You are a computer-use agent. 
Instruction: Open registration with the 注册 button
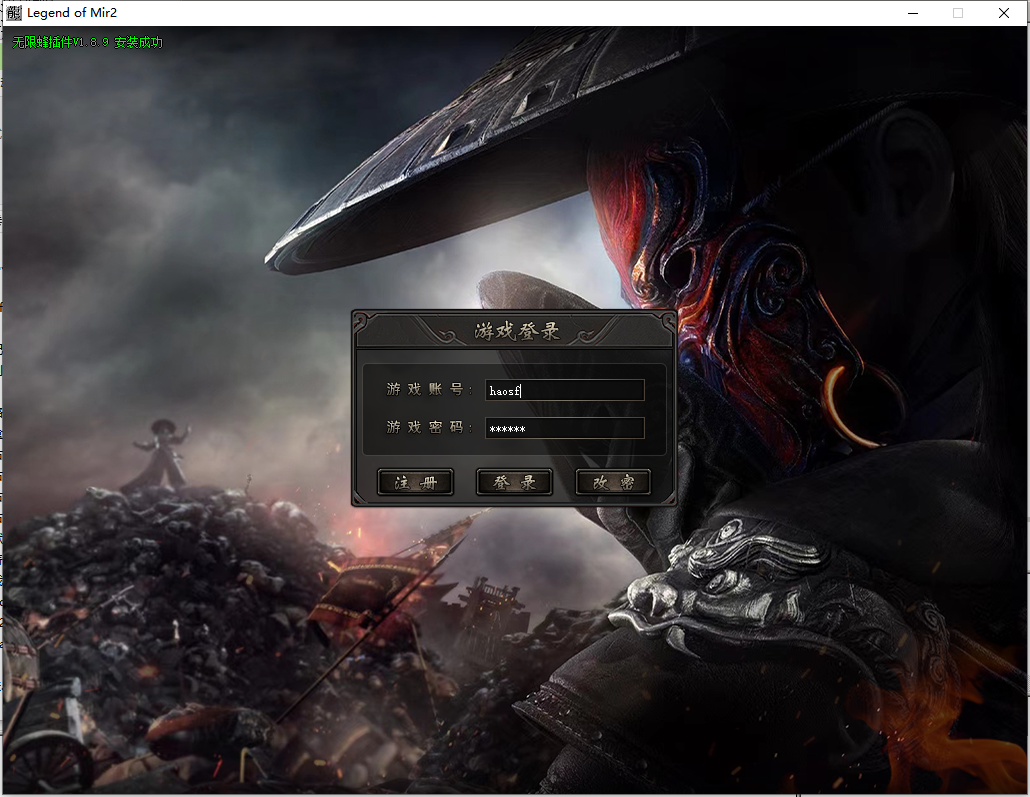[415, 482]
